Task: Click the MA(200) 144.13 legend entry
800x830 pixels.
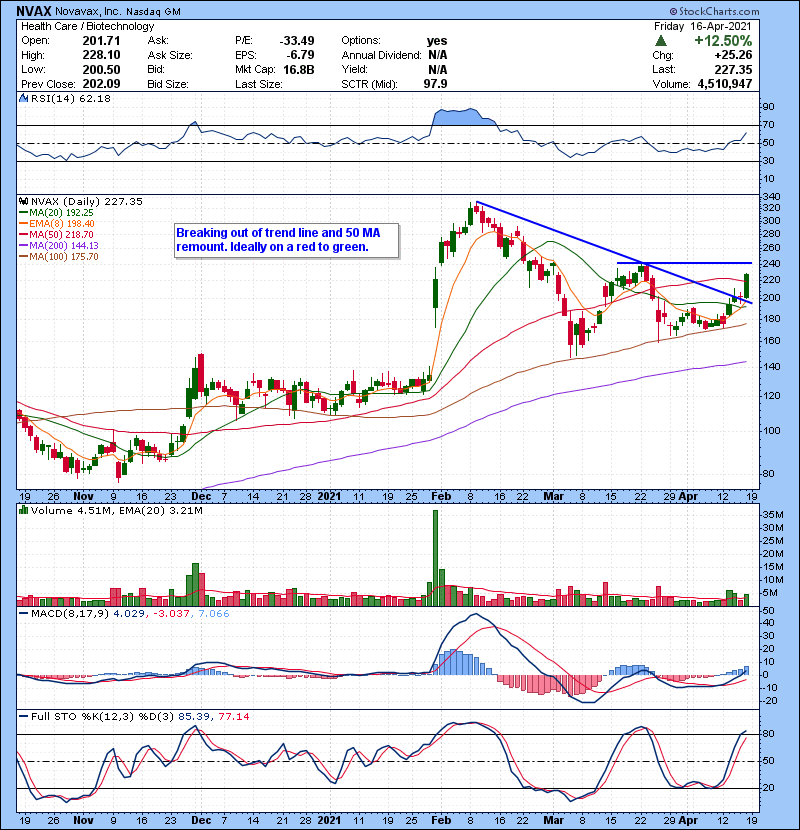Action: (64, 246)
